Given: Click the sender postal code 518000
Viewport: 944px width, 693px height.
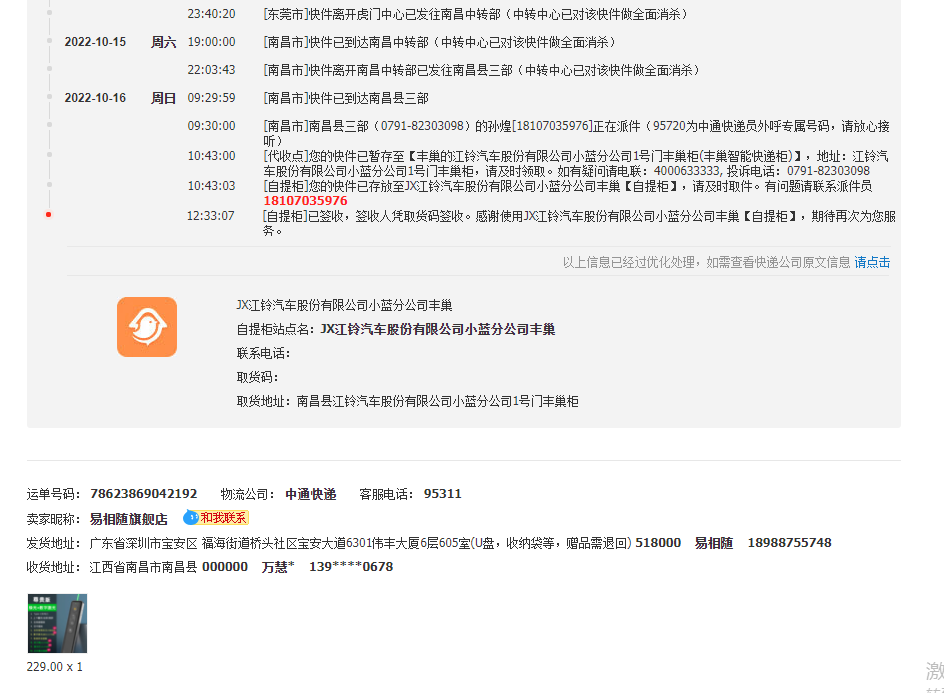Looking at the screenshot, I should click(658, 543).
